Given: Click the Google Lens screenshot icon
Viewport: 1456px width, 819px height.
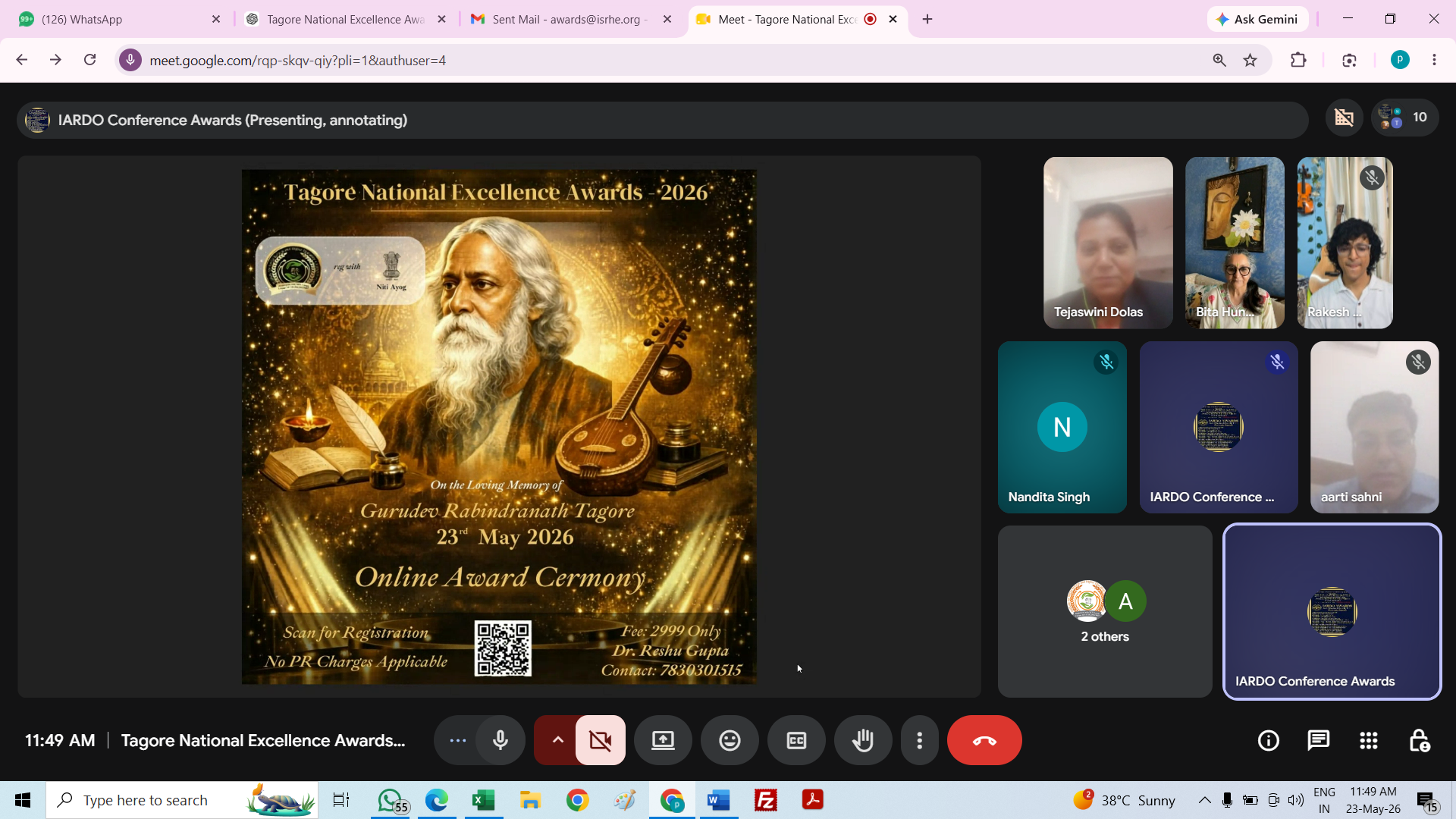Looking at the screenshot, I should coord(1349,60).
